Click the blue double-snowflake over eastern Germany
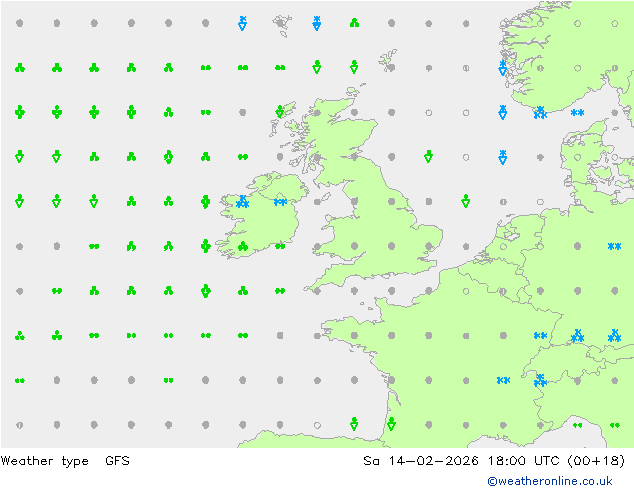 pyautogui.click(x=615, y=246)
